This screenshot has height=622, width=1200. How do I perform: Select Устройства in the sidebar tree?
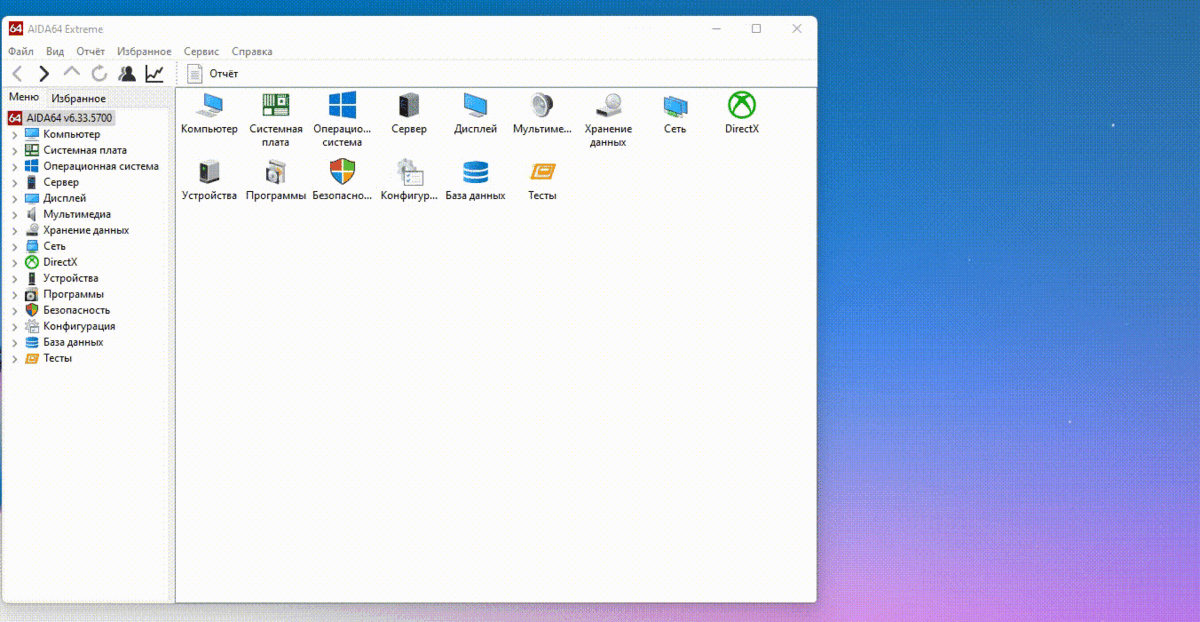[71, 278]
